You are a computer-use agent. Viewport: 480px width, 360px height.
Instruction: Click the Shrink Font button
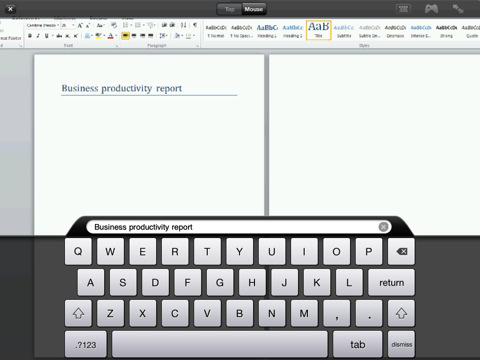pyautogui.click(x=88, y=25)
